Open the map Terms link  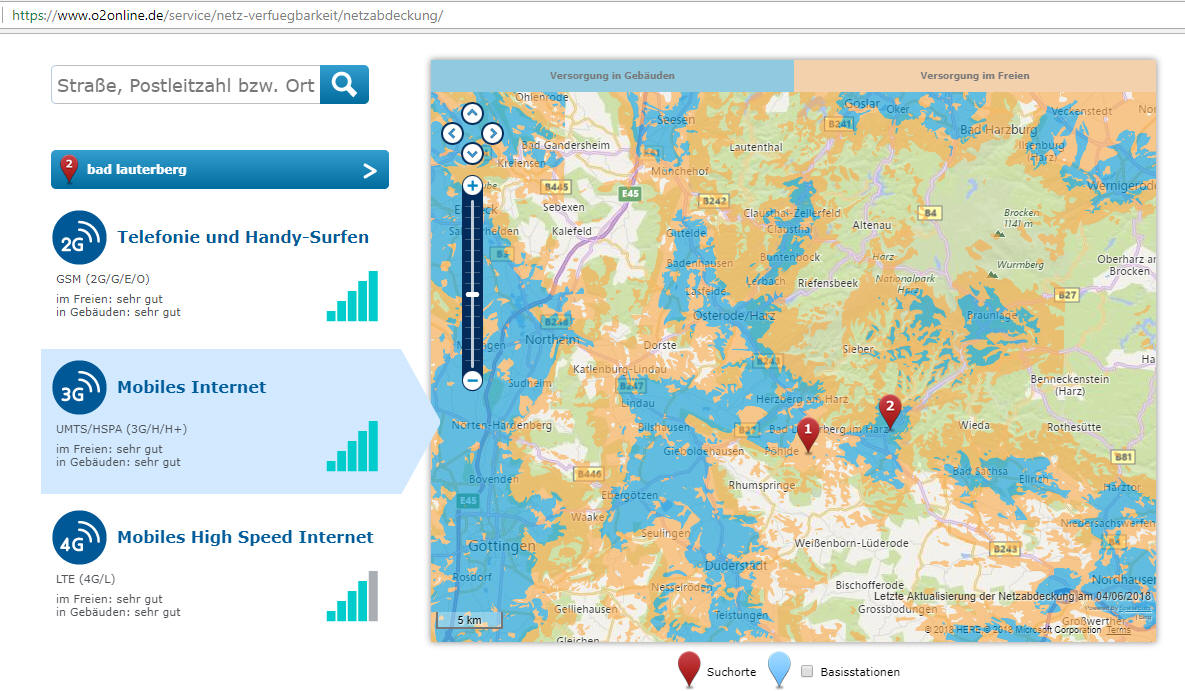[x=1119, y=629]
